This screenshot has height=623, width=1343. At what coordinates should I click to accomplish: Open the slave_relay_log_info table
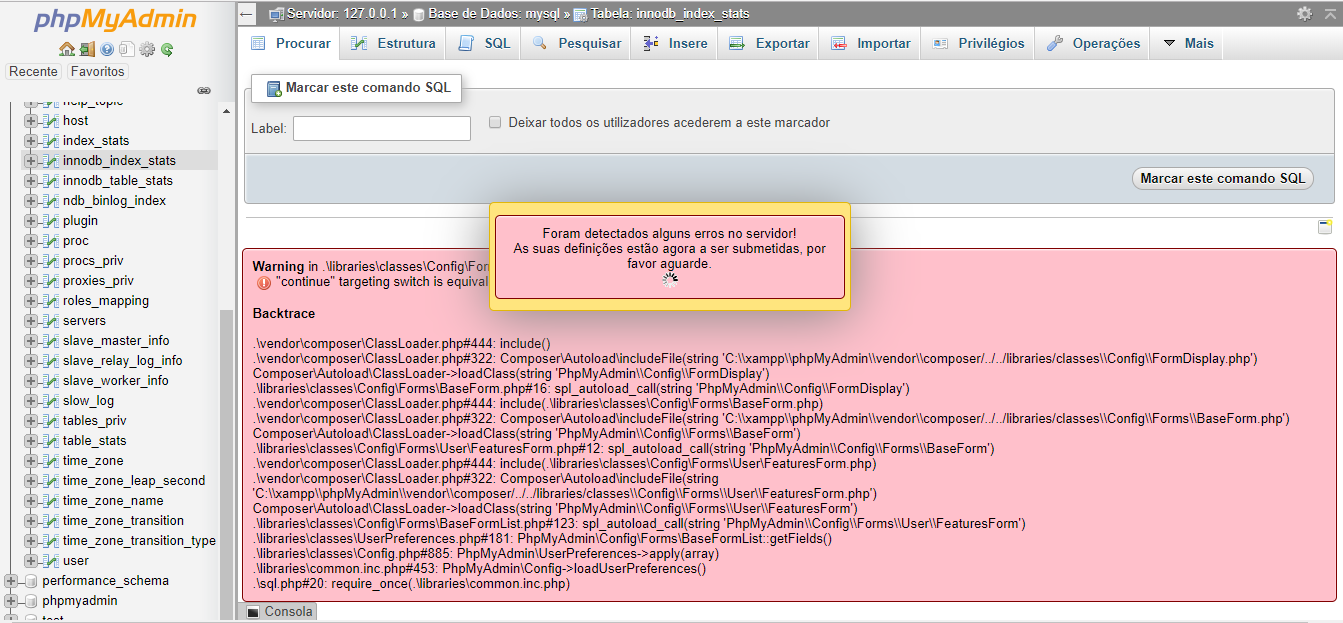coord(122,360)
